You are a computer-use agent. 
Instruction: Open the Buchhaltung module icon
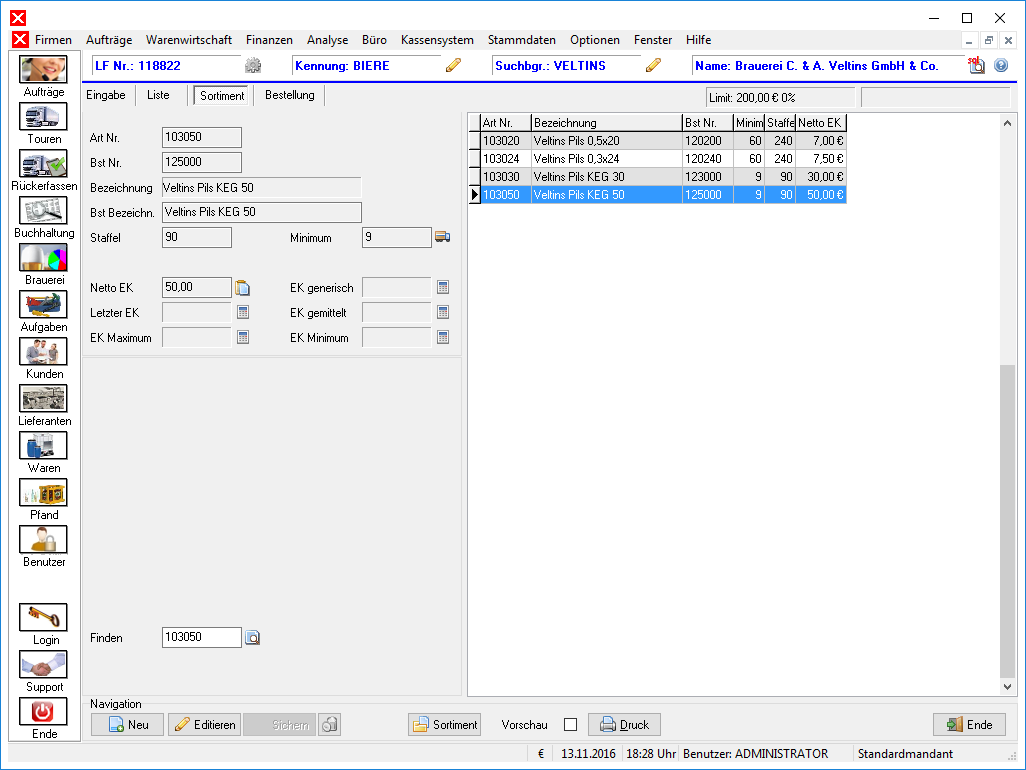click(x=43, y=211)
